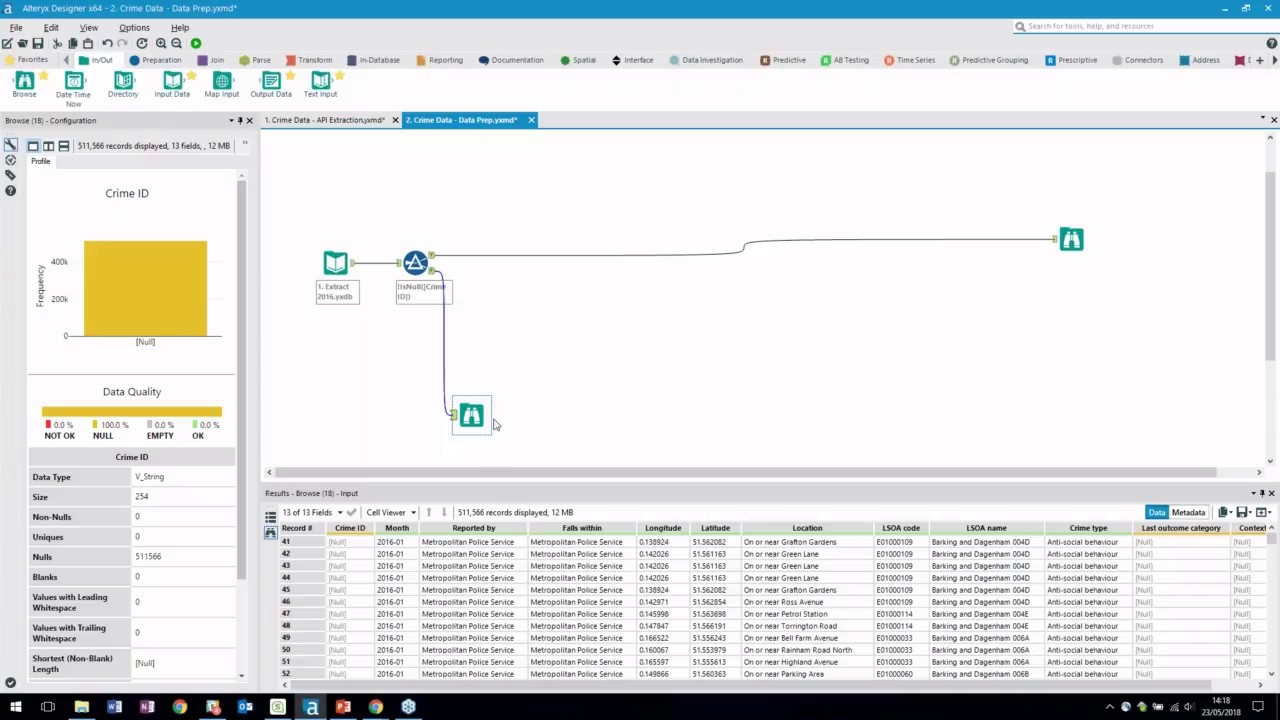Click the Cut toolbar icon
Viewport: 1280px width, 720px height.
[57, 43]
